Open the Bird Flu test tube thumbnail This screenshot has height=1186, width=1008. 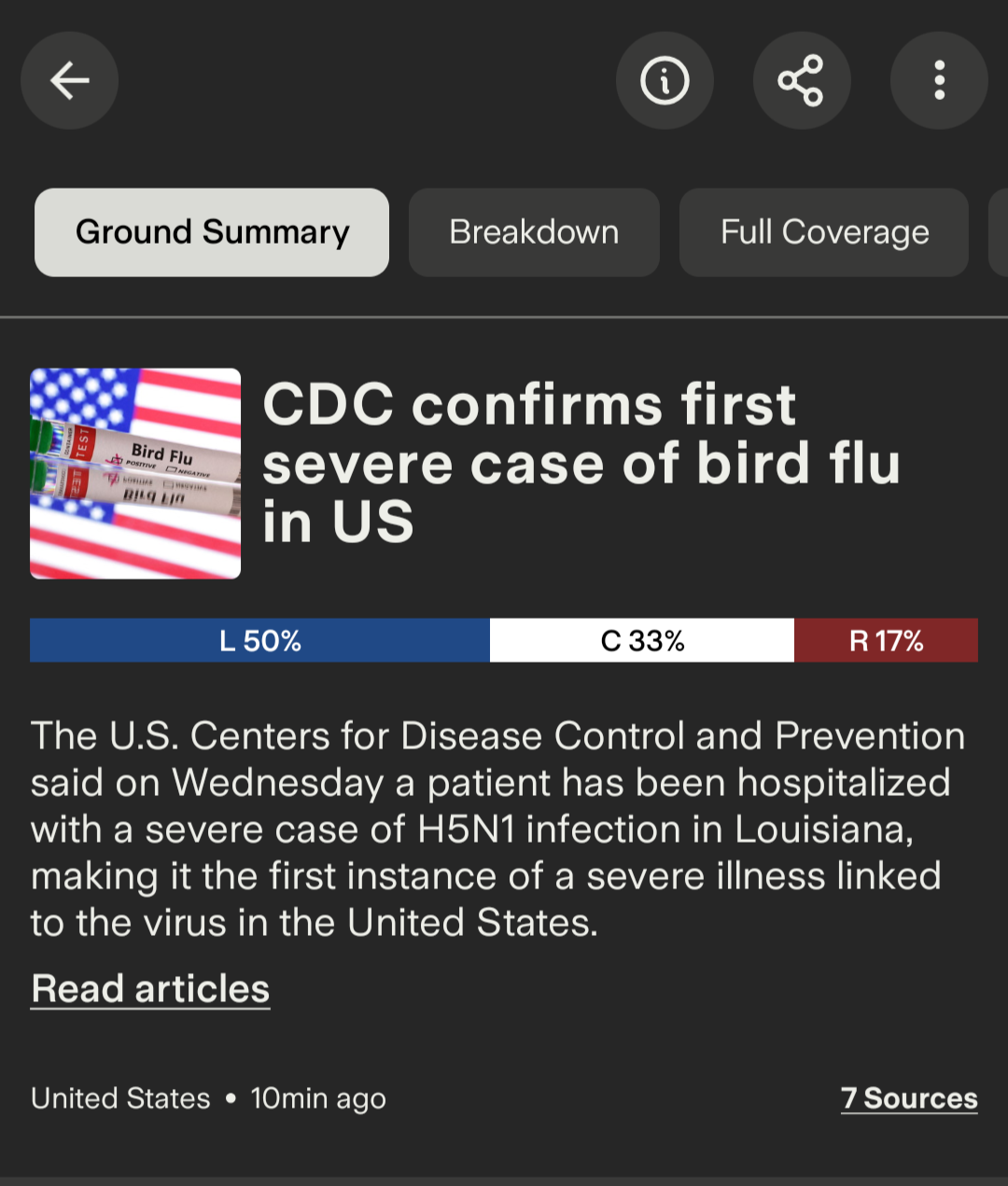135,474
